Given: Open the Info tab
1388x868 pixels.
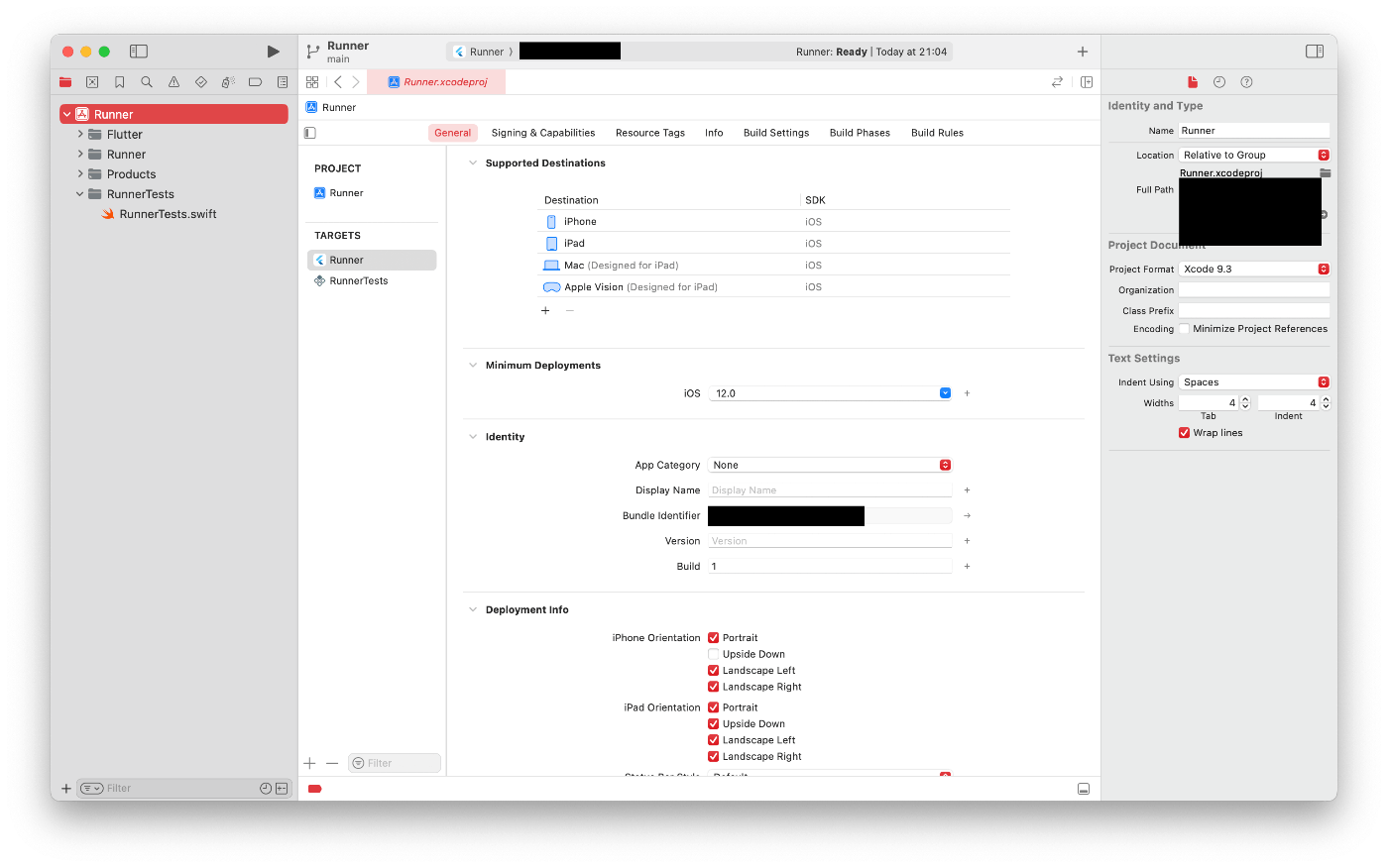Looking at the screenshot, I should coord(714,133).
